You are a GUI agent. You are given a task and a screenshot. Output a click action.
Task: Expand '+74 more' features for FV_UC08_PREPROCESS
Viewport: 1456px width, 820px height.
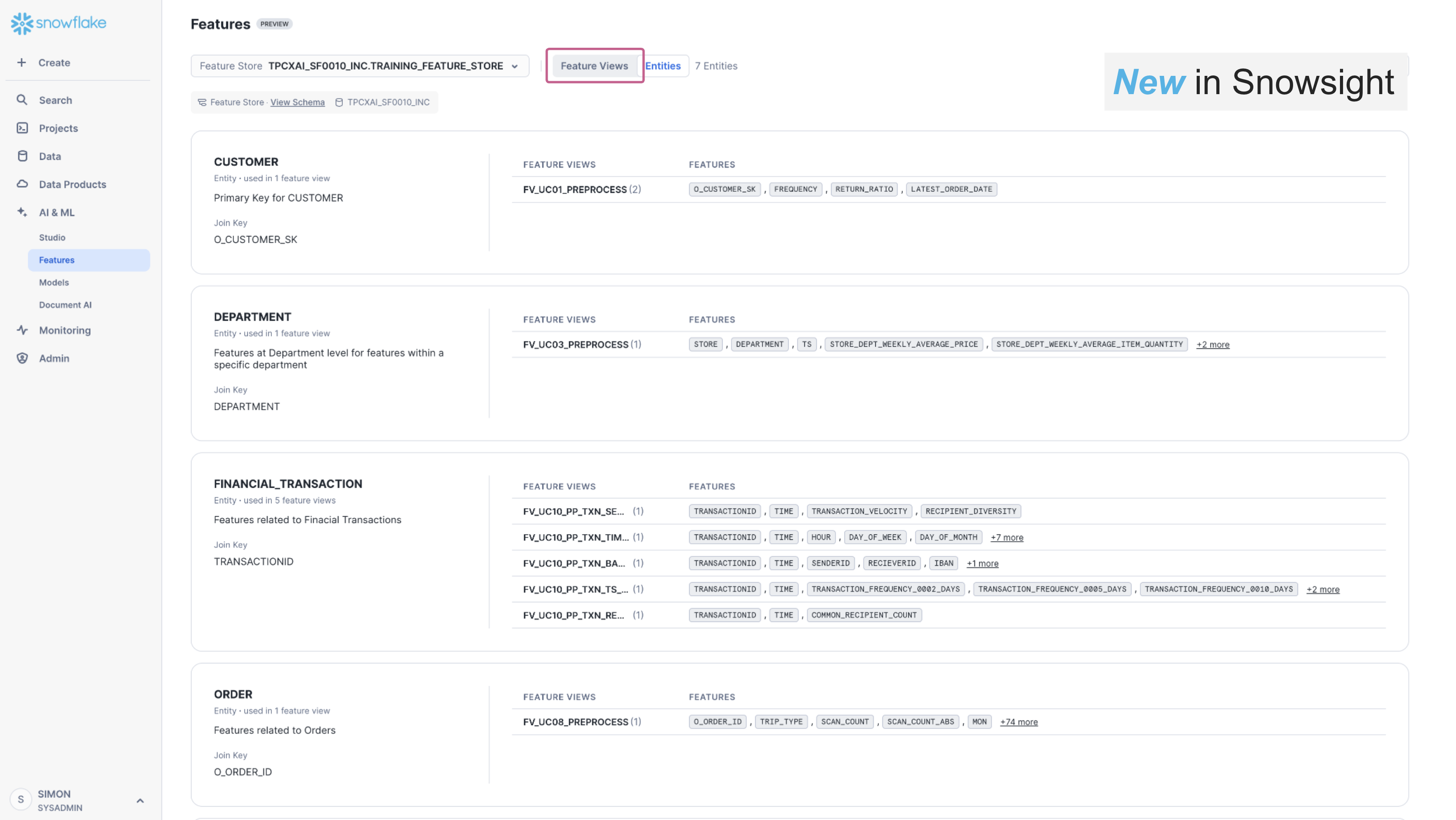click(x=1019, y=722)
